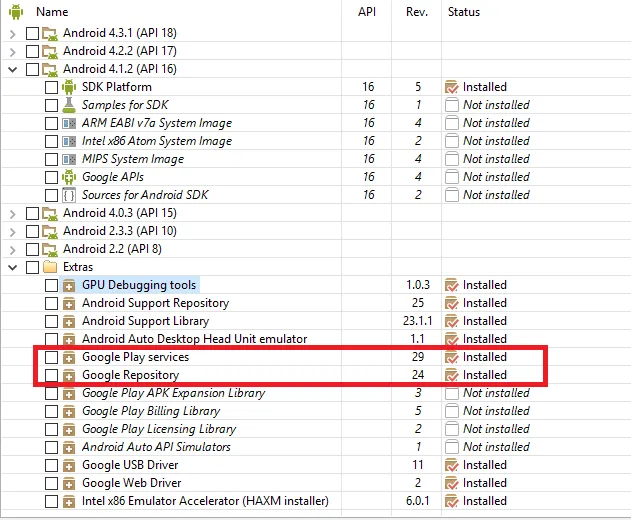Image resolution: width=631 pixels, height=520 pixels.
Task: Click the API column header
Action: [x=367, y=12]
